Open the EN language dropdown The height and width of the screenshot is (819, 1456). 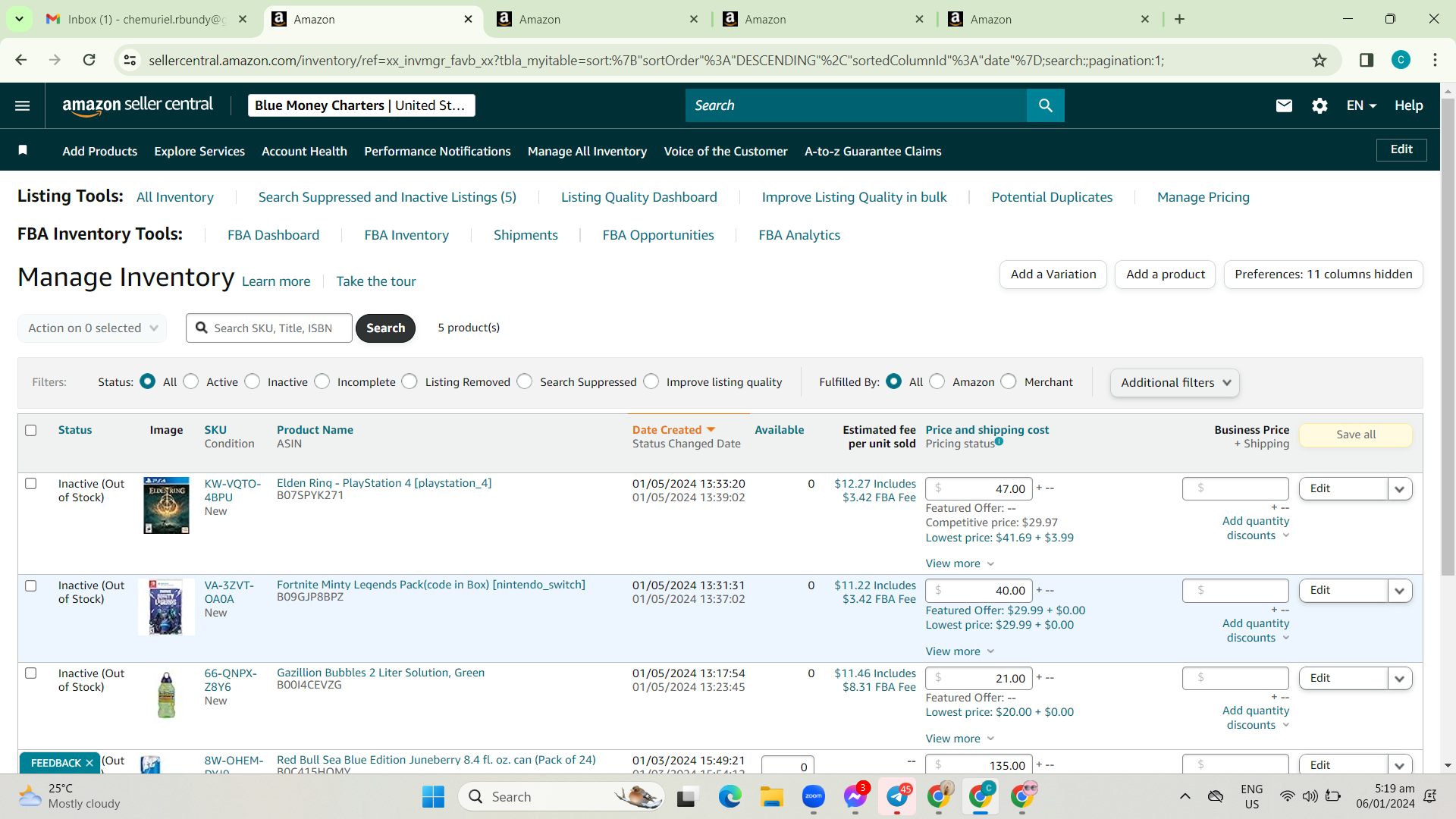point(1361,105)
